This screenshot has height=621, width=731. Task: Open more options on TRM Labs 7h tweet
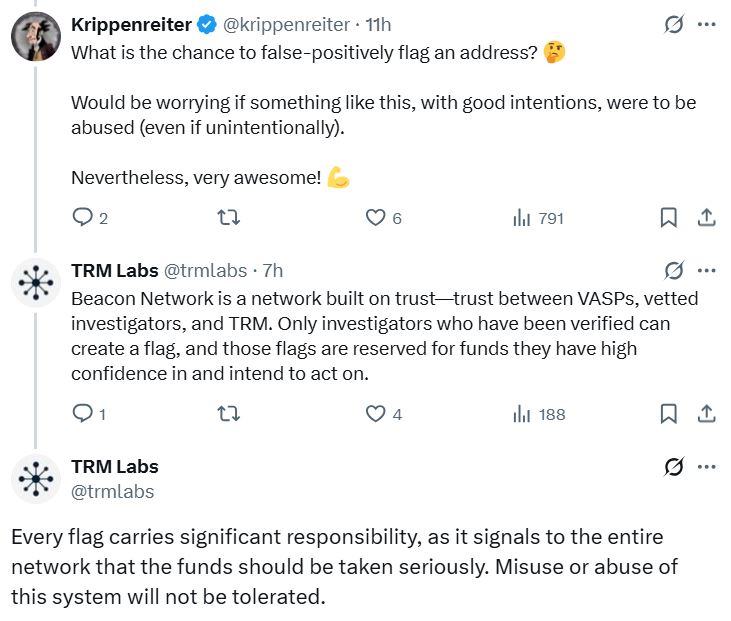pyautogui.click(x=706, y=270)
